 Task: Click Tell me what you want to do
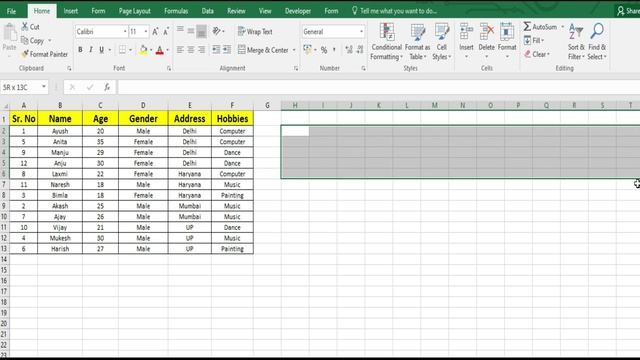pos(394,11)
